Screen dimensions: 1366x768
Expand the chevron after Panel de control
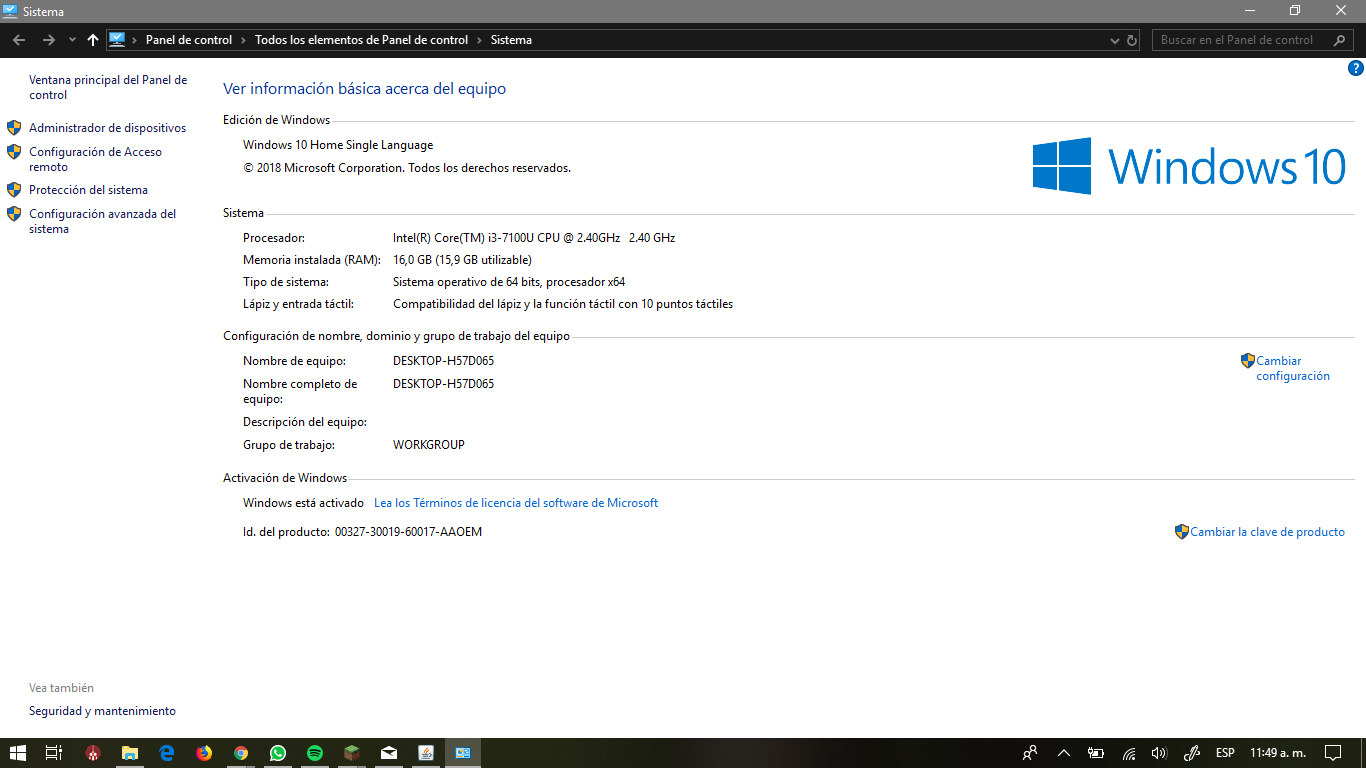[243, 40]
